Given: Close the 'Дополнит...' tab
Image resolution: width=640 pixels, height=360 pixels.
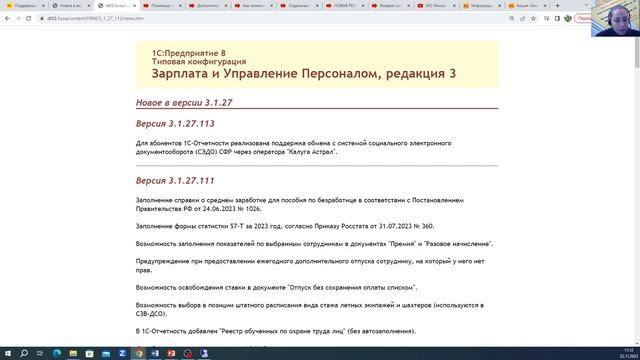Looking at the screenshot, I should point(226,6).
